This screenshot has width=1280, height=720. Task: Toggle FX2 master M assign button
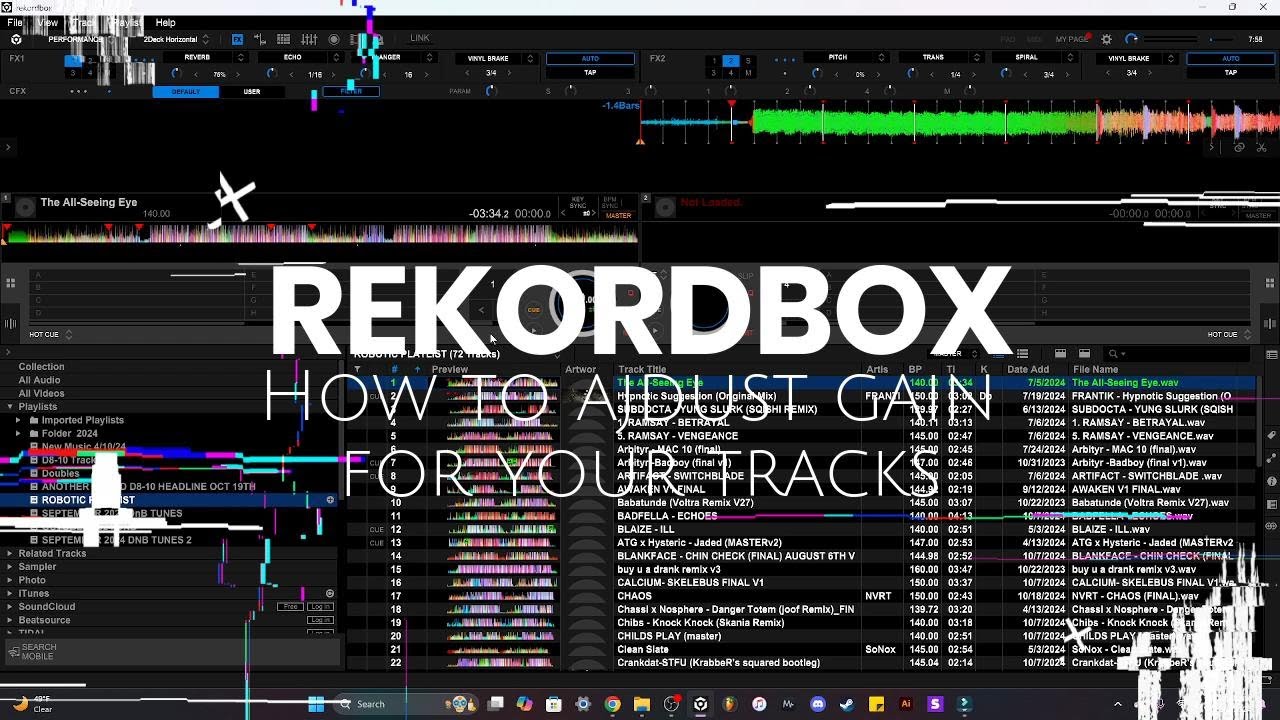point(747,73)
